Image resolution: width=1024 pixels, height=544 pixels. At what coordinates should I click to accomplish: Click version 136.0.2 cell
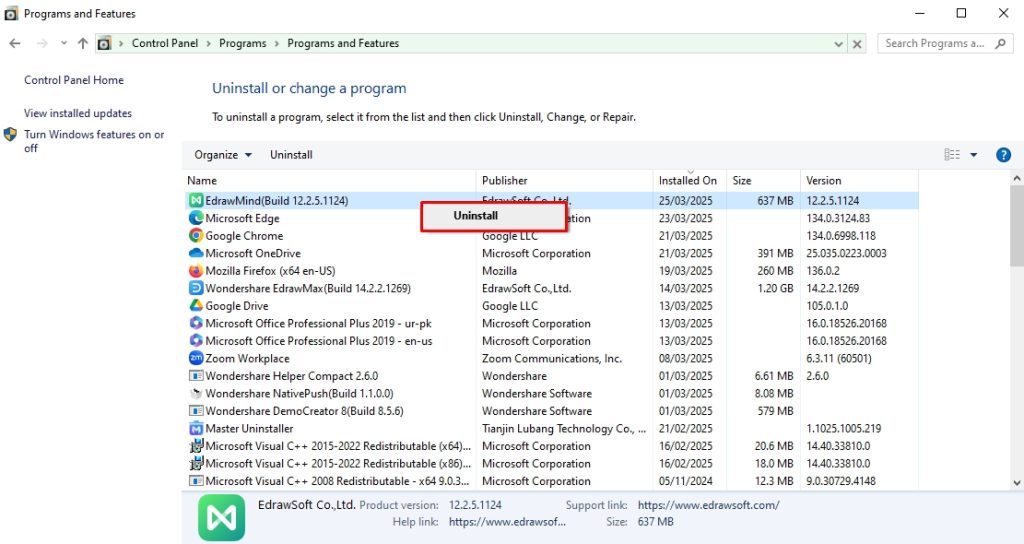pyautogui.click(x=823, y=270)
